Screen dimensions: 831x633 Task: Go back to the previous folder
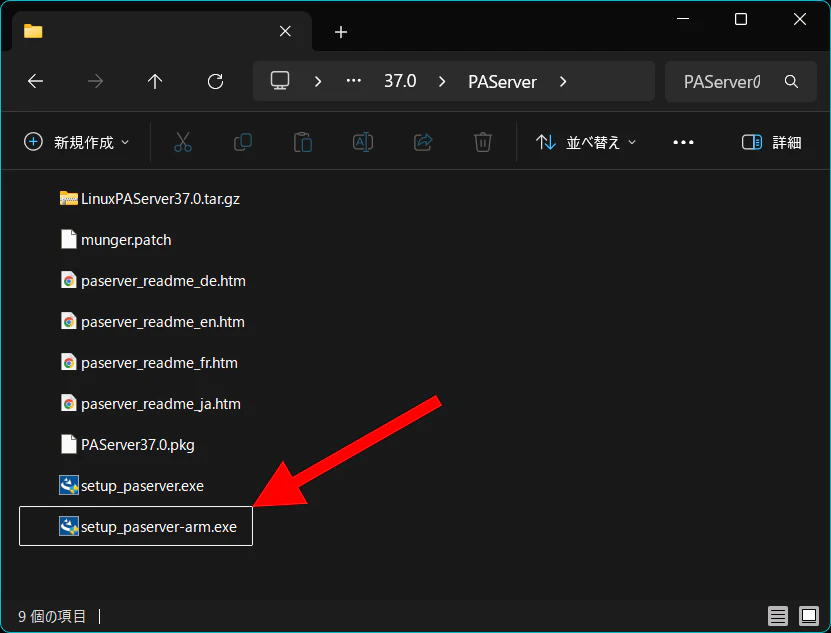(36, 81)
